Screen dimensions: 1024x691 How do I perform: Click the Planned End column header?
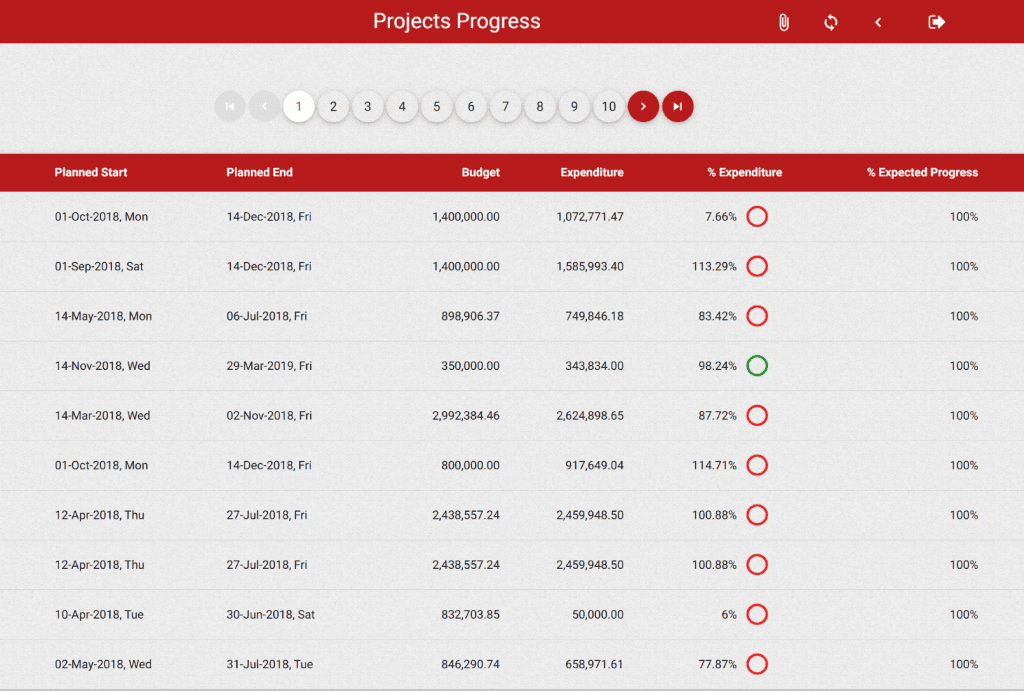click(x=259, y=172)
